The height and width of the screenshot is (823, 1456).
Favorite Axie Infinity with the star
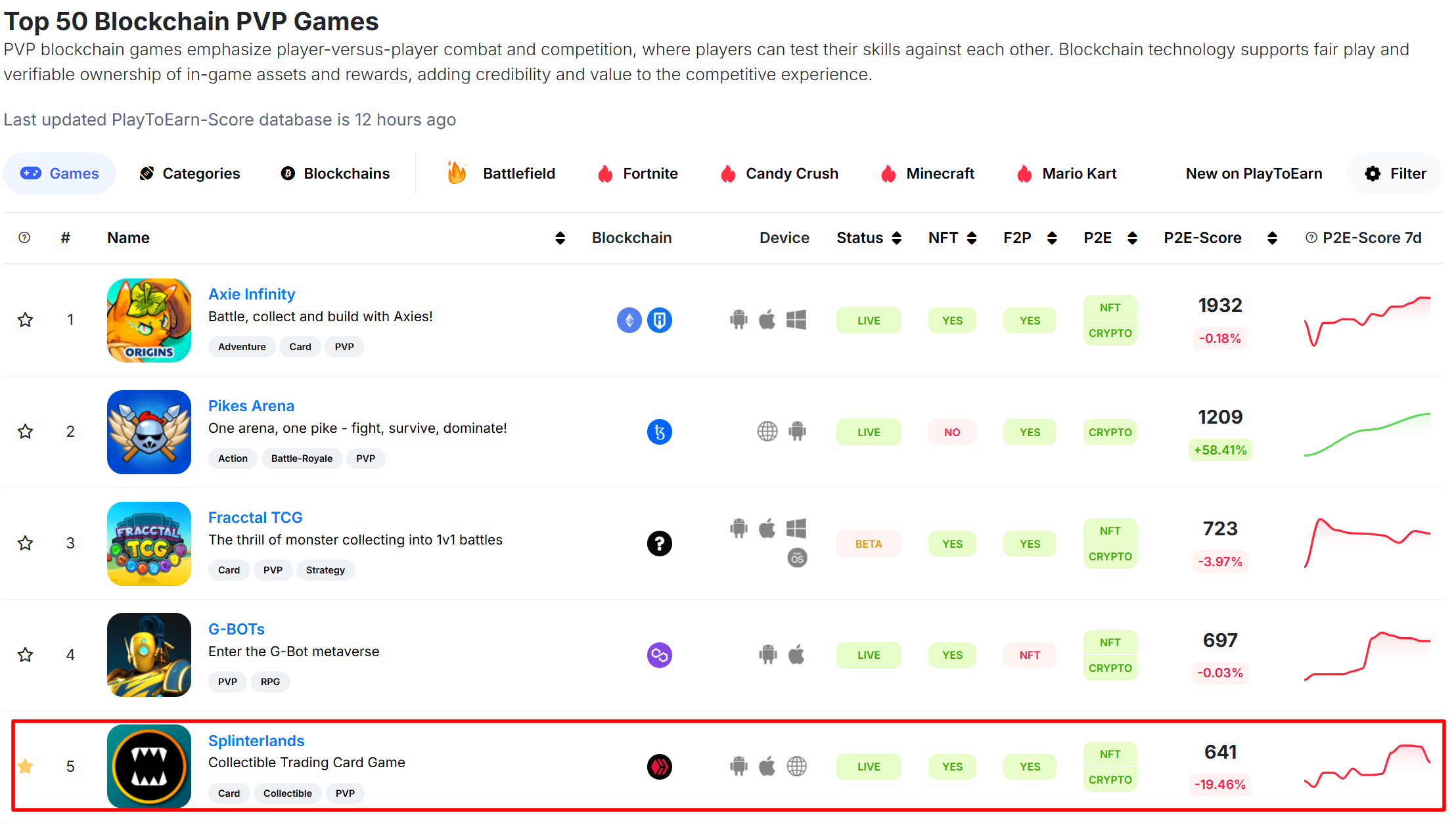pyautogui.click(x=25, y=321)
